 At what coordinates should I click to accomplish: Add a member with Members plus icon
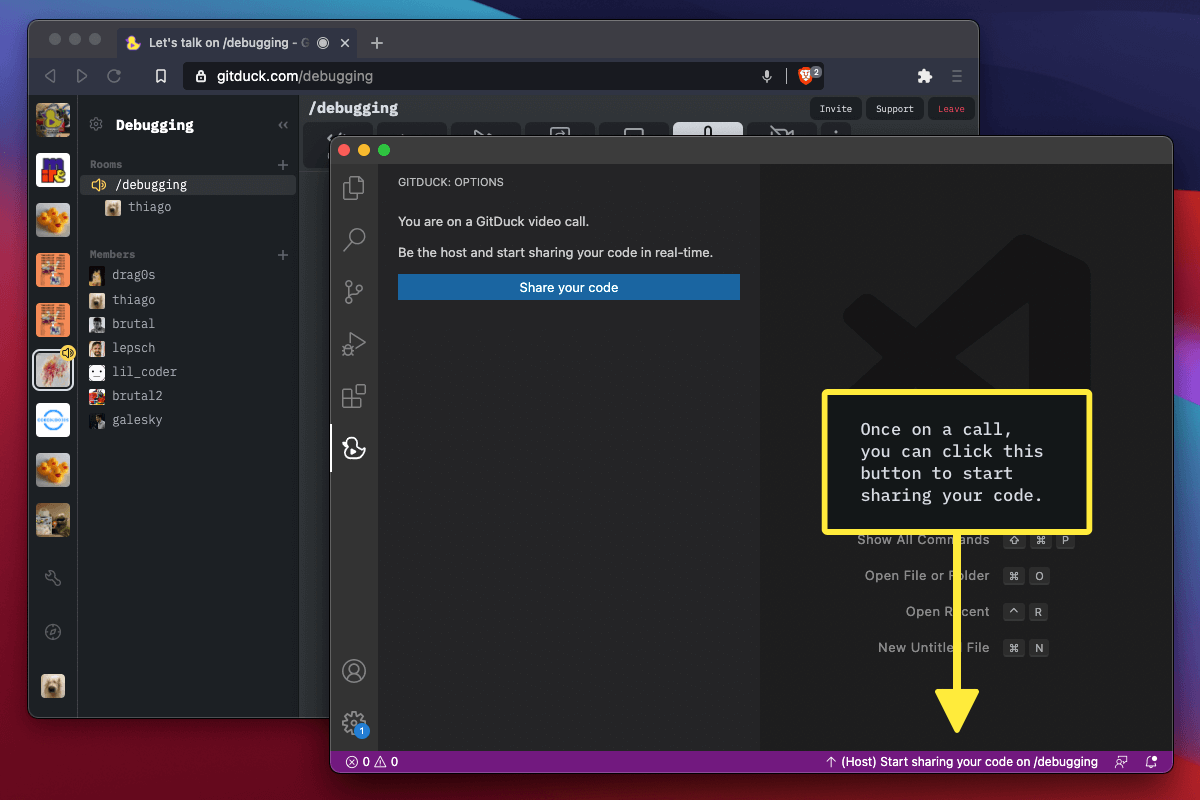[x=283, y=255]
